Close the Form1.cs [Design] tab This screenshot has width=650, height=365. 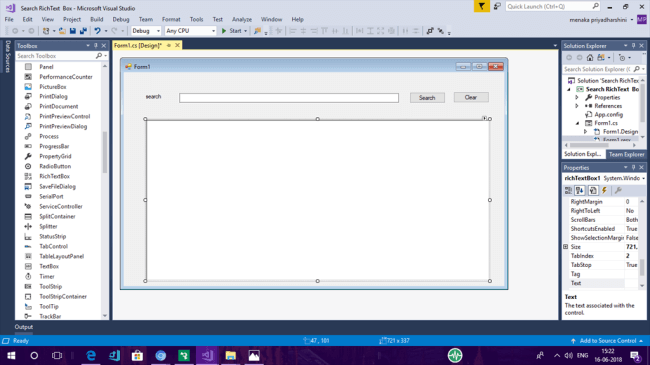[177, 45]
